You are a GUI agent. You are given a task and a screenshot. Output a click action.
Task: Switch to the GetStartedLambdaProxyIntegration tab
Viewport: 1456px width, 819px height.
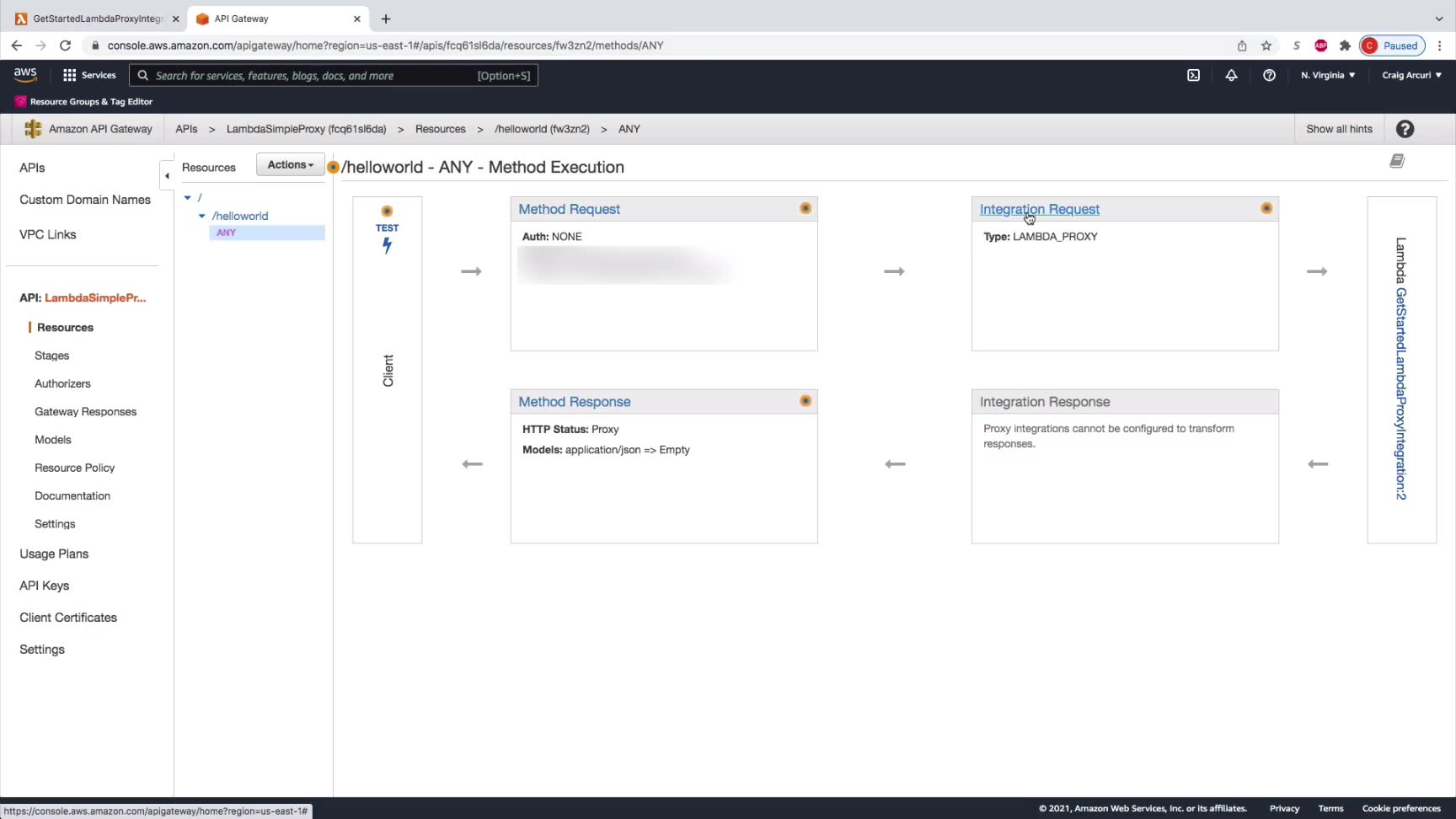point(98,19)
